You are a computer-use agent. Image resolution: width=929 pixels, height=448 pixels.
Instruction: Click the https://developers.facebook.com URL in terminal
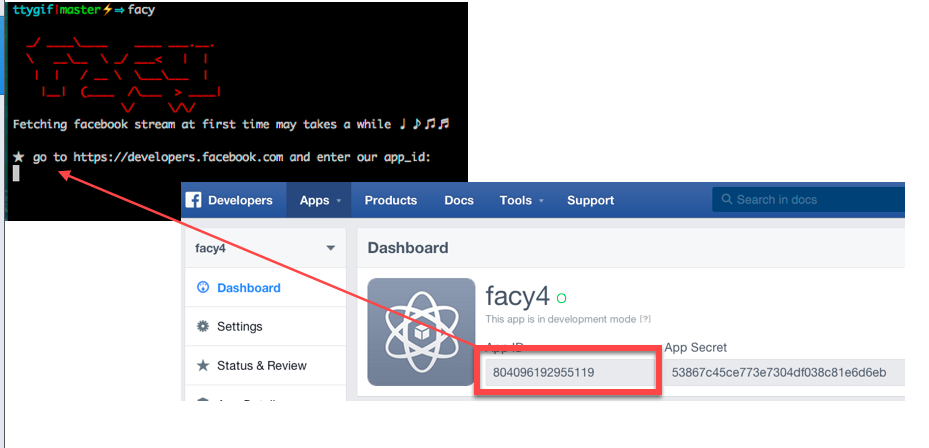click(x=178, y=158)
